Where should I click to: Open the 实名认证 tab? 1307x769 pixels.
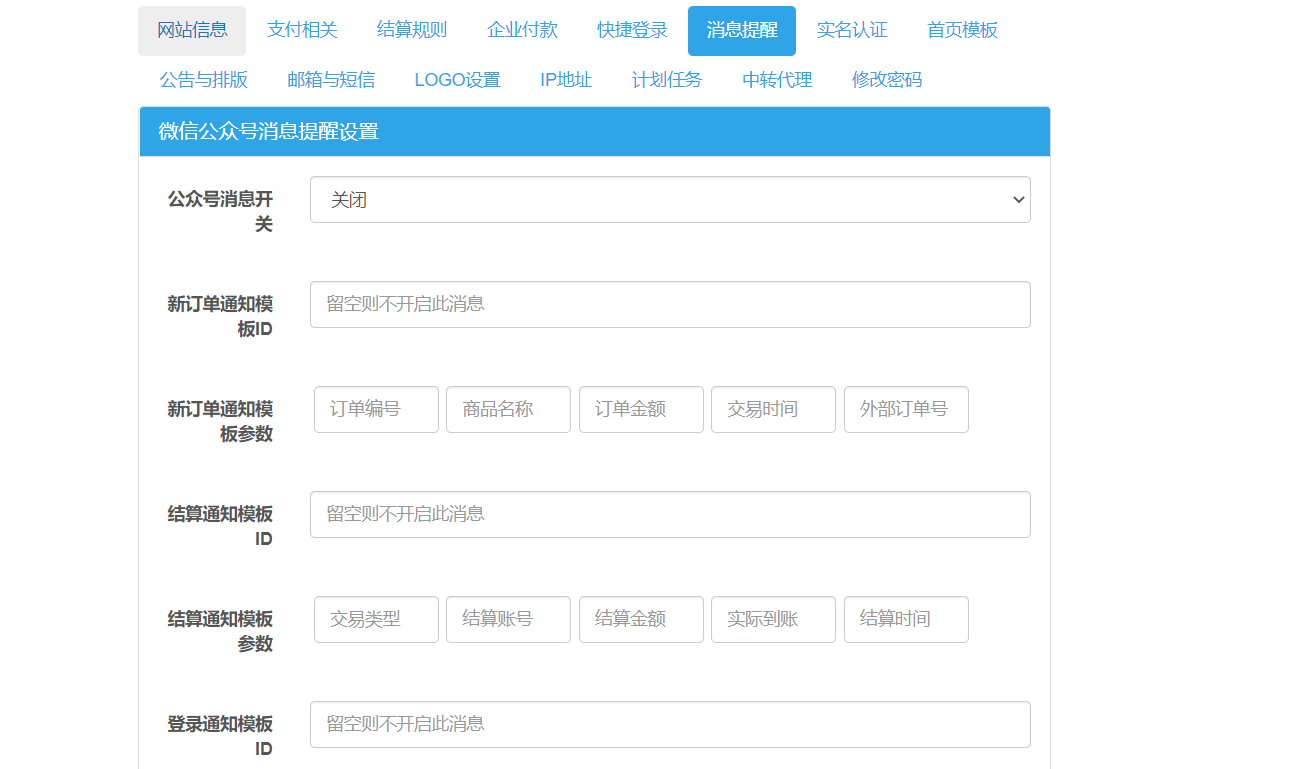pos(852,30)
